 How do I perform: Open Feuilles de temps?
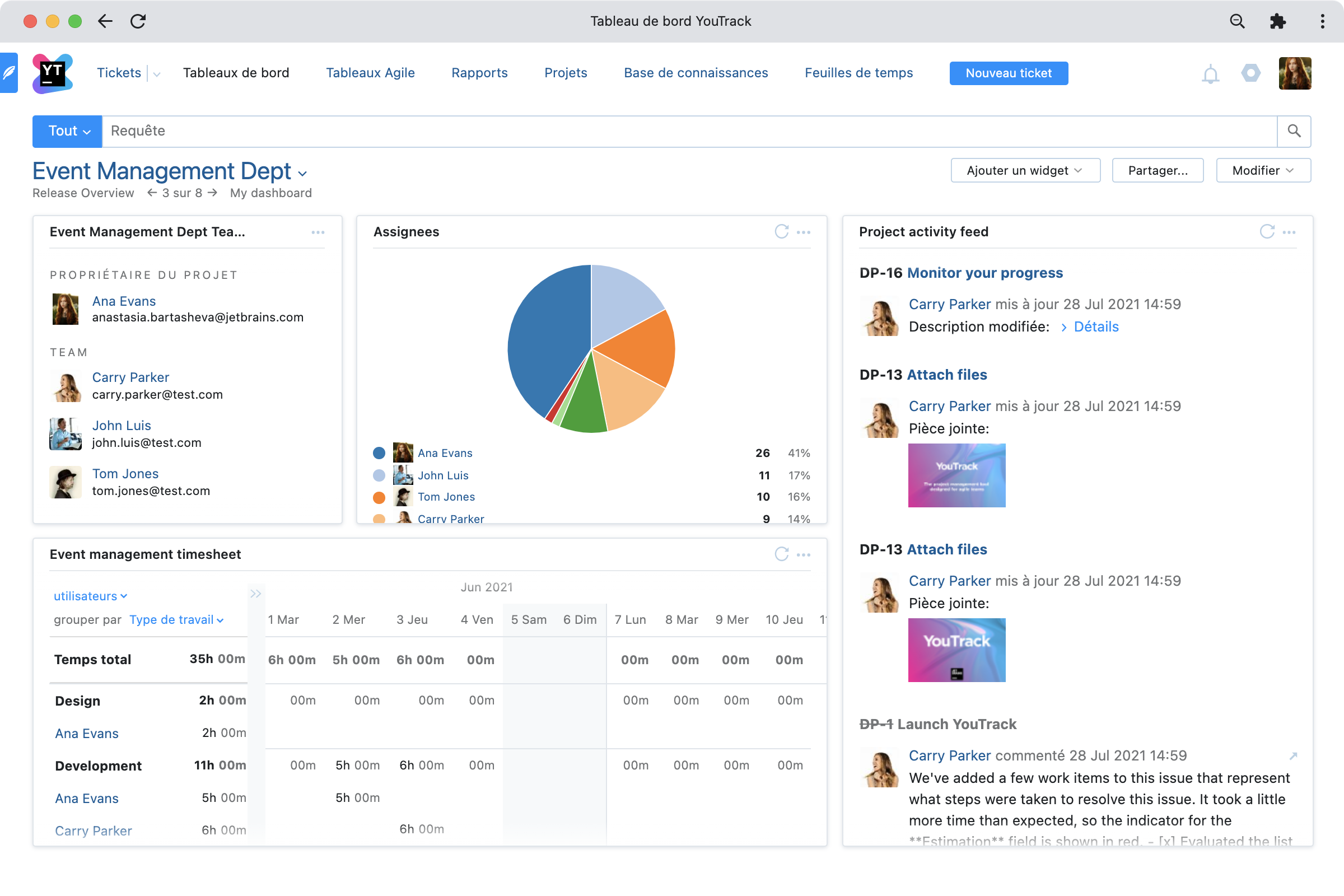click(858, 73)
